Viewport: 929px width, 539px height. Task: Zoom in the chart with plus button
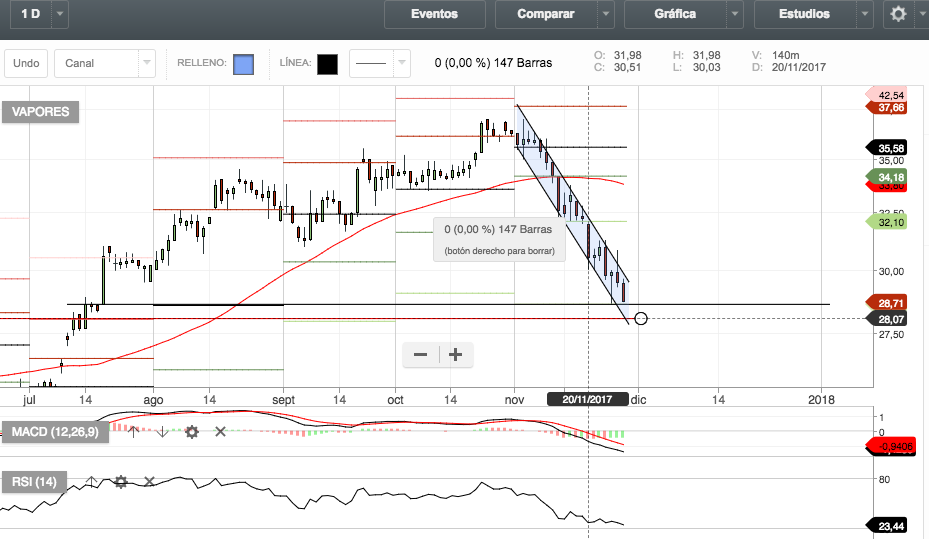click(x=455, y=354)
